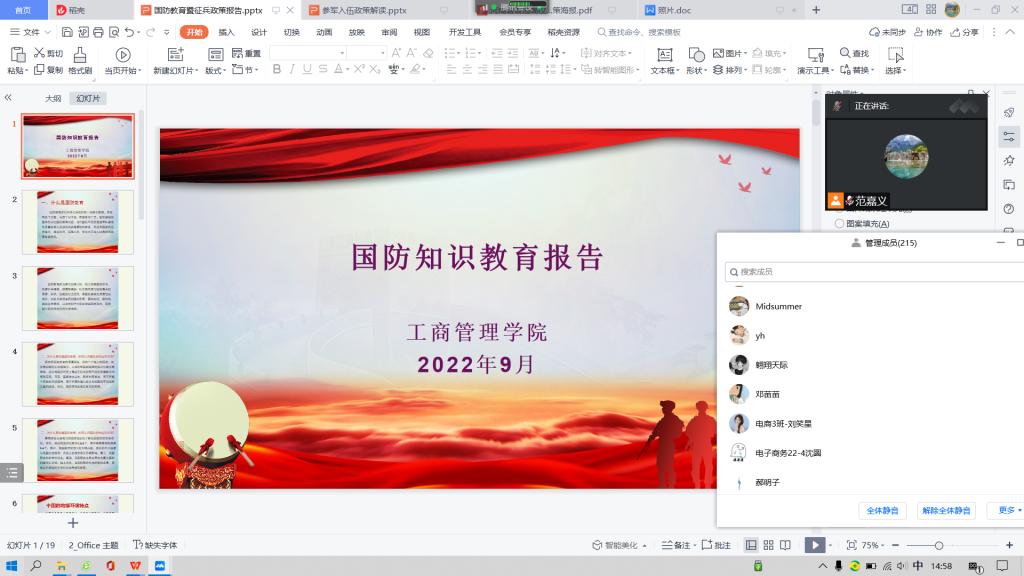Select the 图案填充 radio button
1024x576 pixels.
tap(839, 224)
